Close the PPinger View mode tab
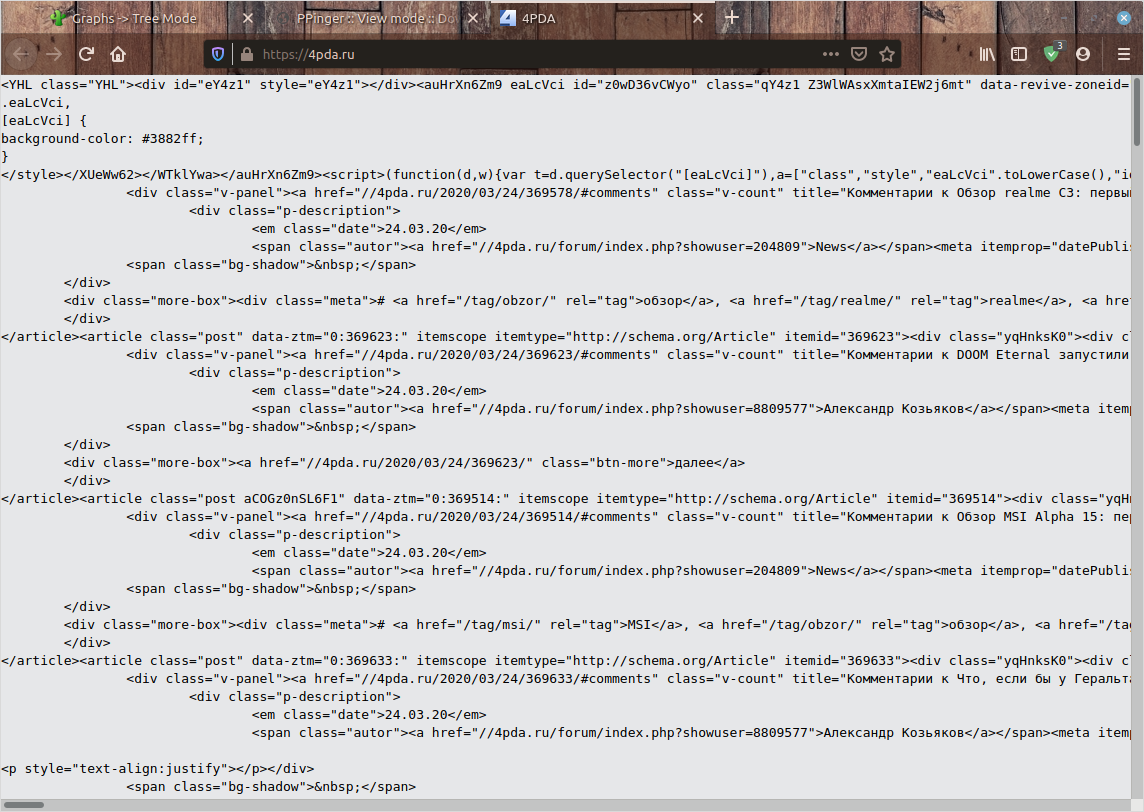 [473, 18]
